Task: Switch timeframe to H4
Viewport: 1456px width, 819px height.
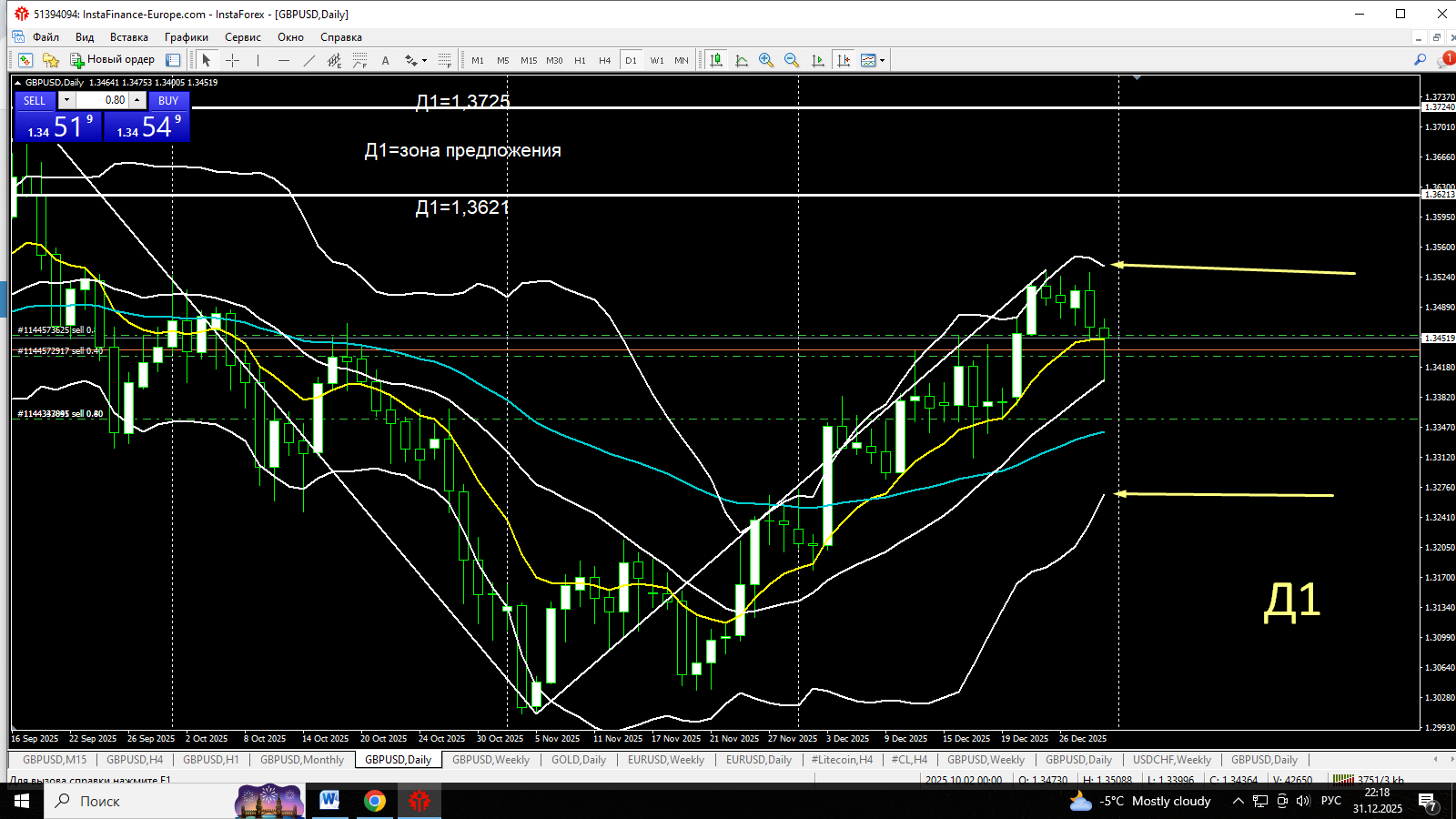Action: tap(605, 60)
